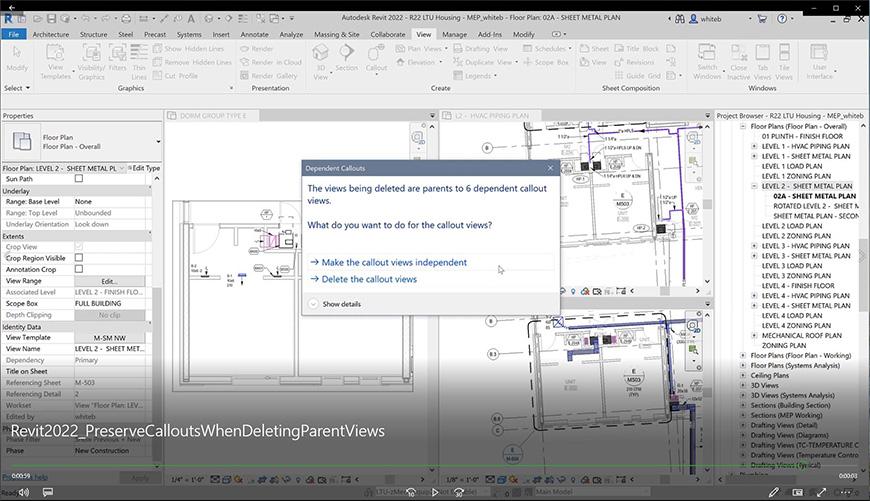Expand Sections (Building Section) node
This screenshot has height=501, width=870.
[x=743, y=405]
